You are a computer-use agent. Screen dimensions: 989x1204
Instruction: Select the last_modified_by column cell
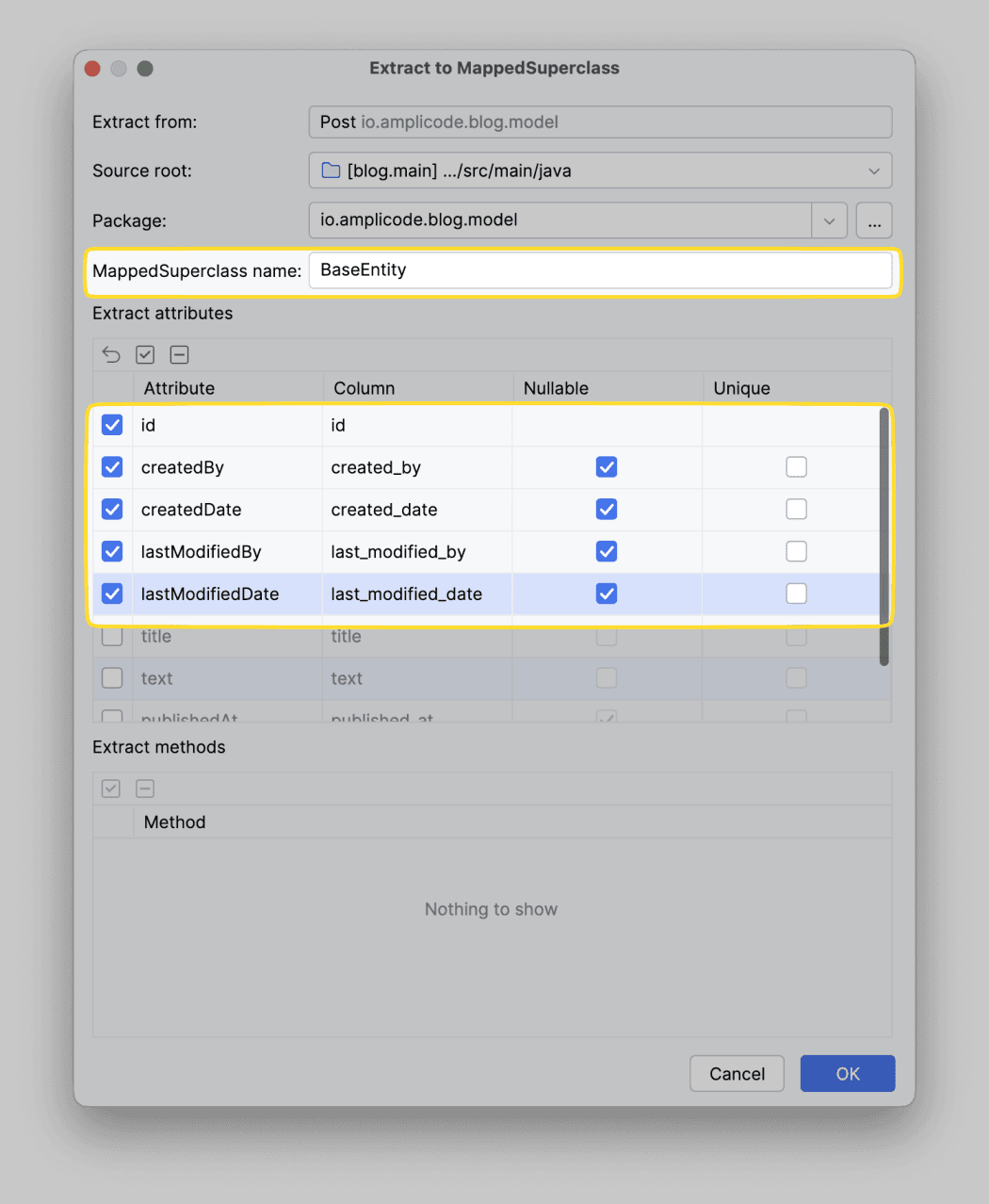tap(417, 551)
